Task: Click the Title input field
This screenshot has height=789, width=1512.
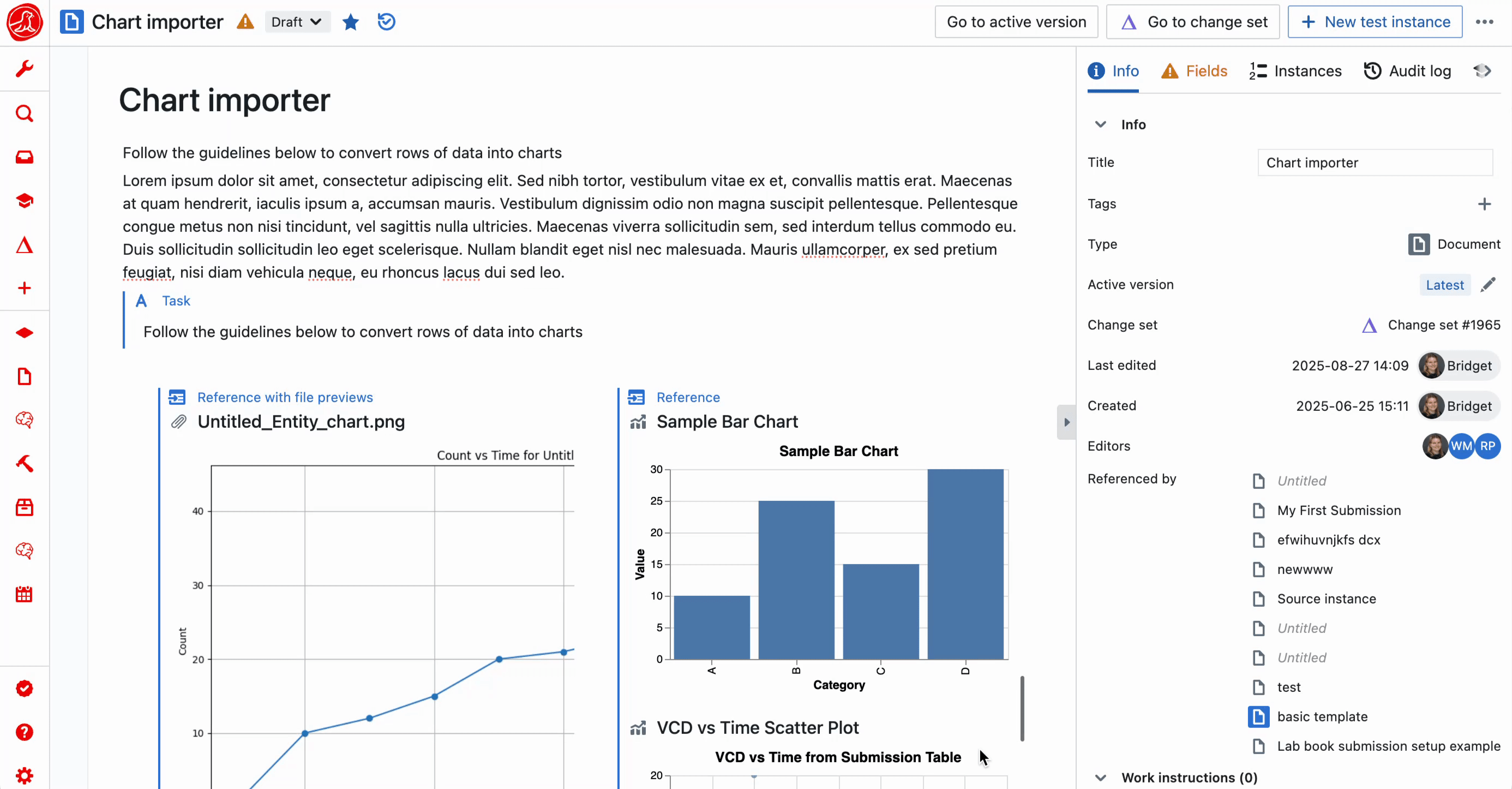Action: click(x=1374, y=163)
